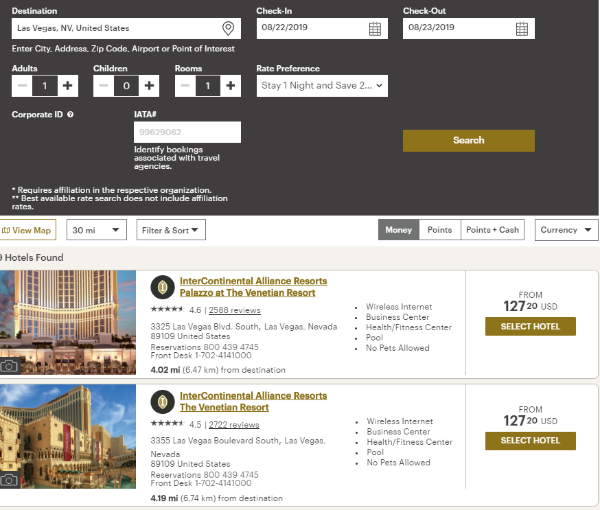Click the Children quantity value
Viewport: 600px width, 510px height.
126,86
